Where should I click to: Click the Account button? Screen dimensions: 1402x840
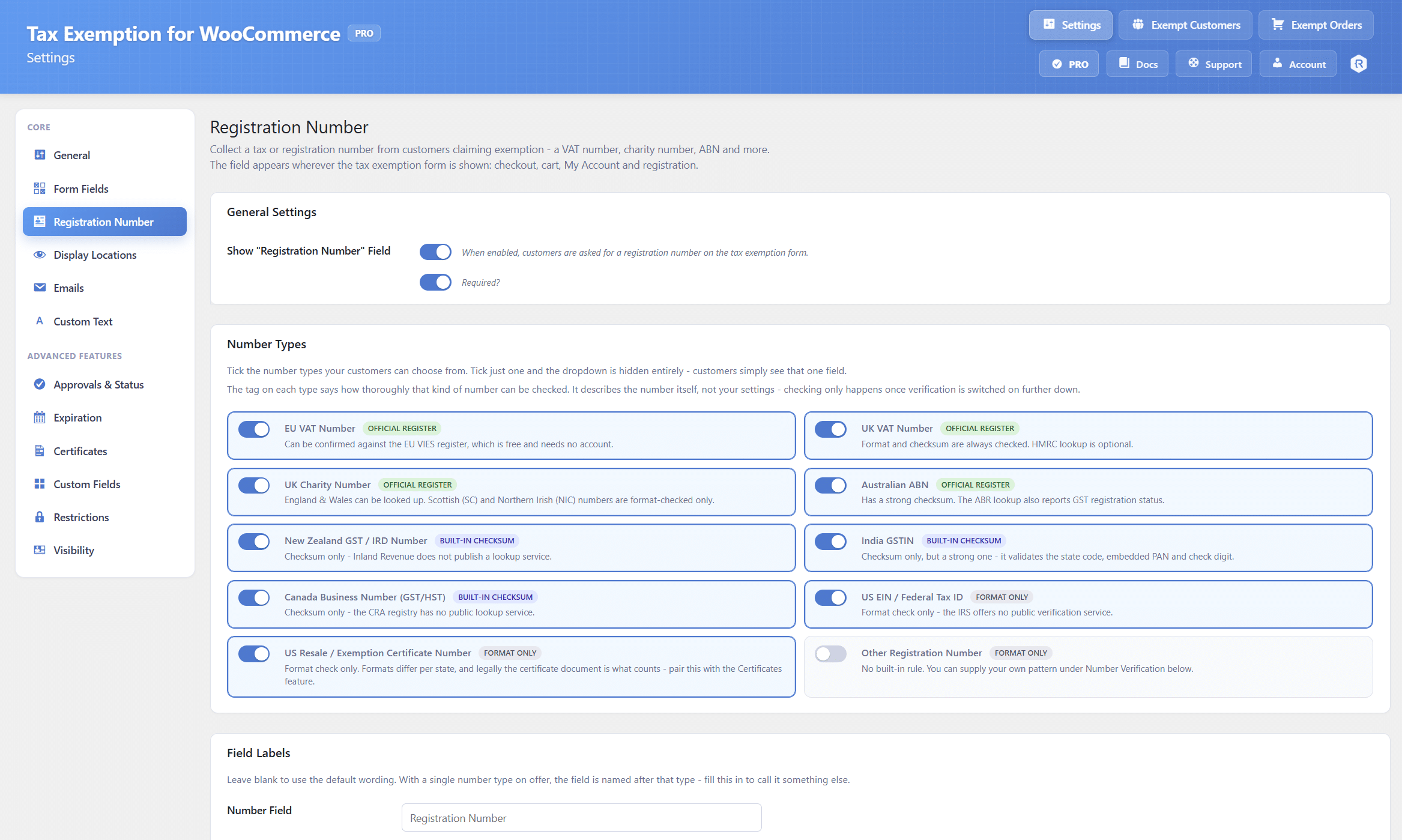pos(1298,64)
